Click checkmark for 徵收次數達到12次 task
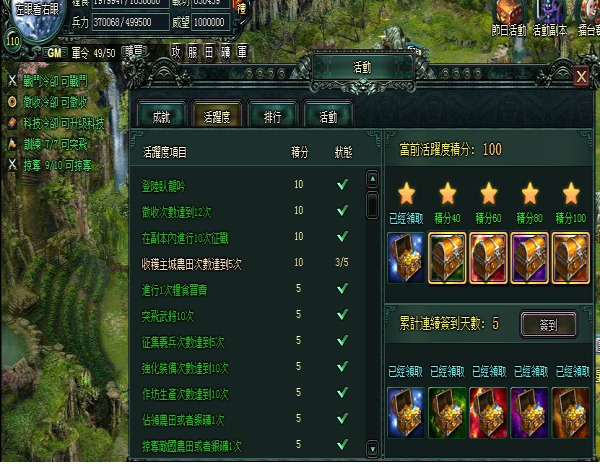Viewport: 600px width, 473px height. (x=342, y=210)
